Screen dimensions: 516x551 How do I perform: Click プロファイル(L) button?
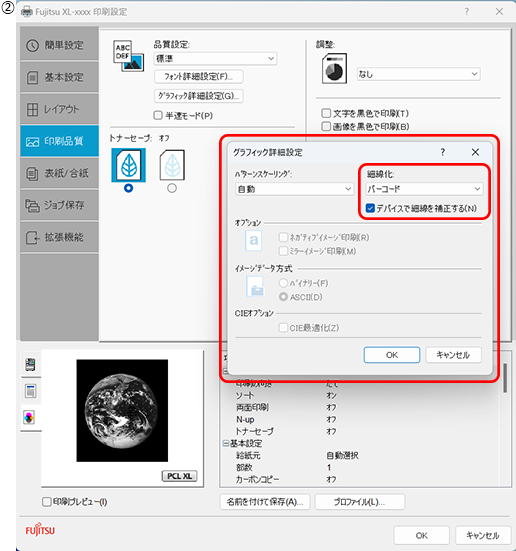(x=360, y=502)
